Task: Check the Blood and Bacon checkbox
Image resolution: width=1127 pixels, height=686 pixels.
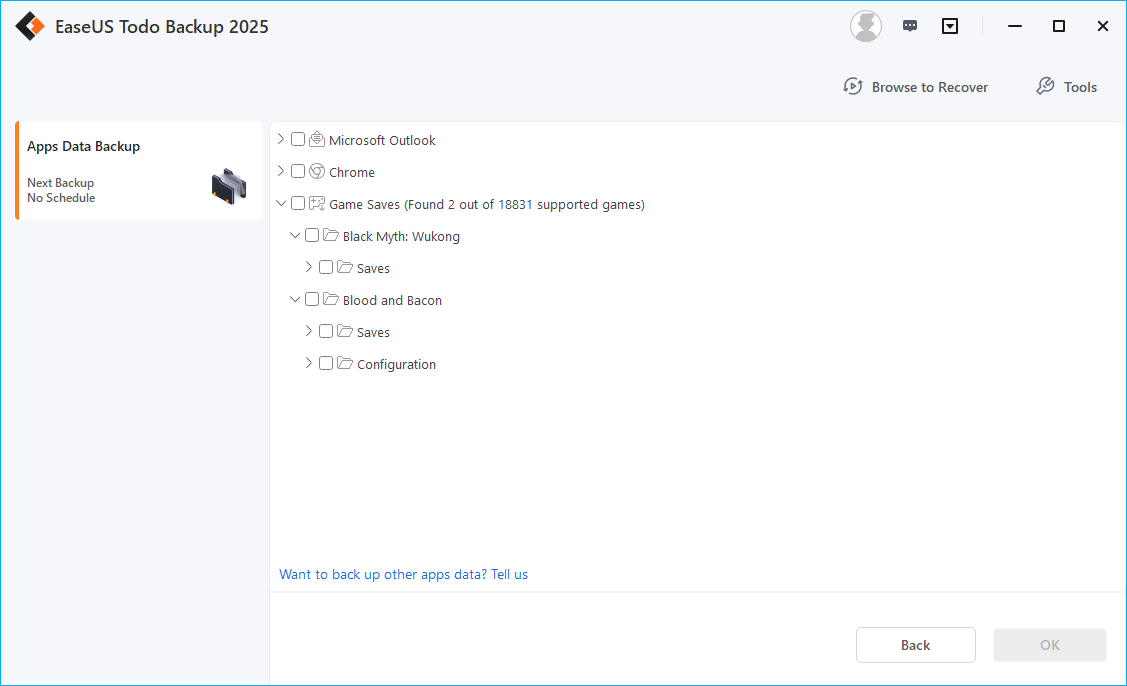Action: [312, 299]
